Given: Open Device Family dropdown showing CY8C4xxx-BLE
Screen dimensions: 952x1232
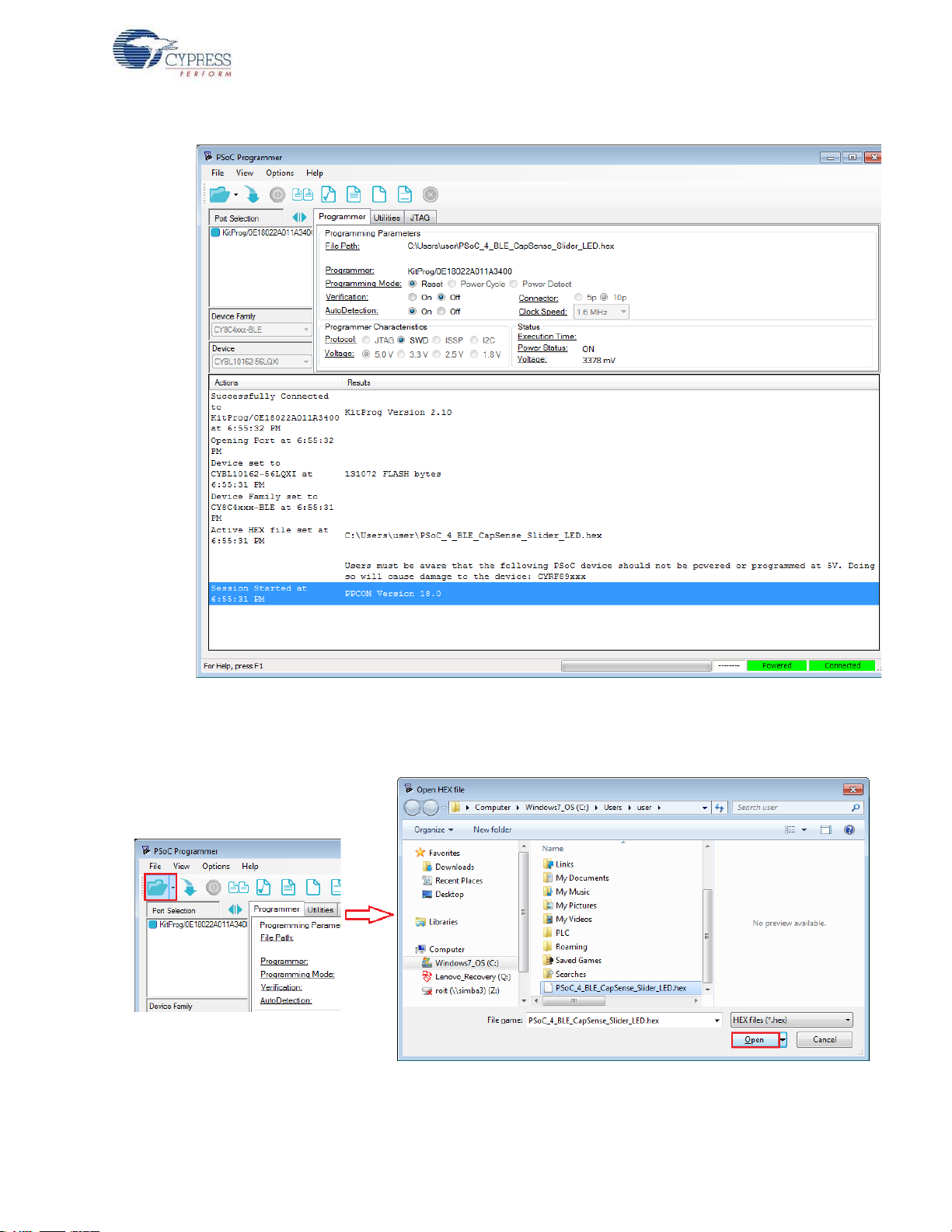Looking at the screenshot, I should tap(261, 330).
